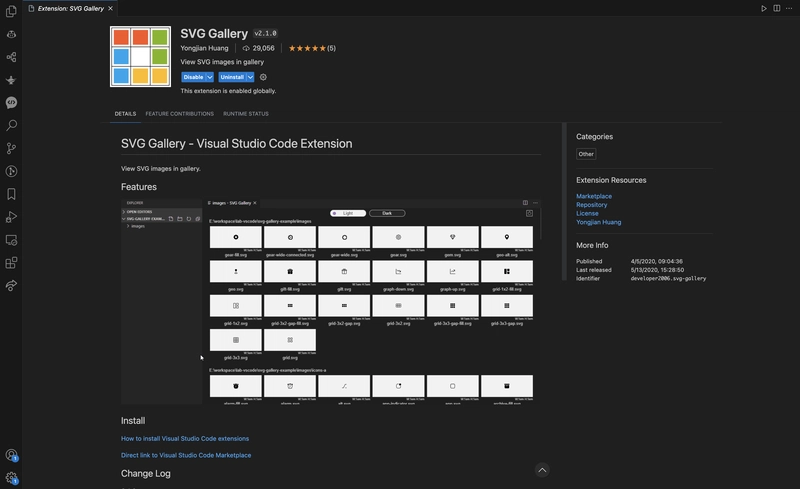
Task: Open the Marketplace resource link
Action: coord(594,196)
